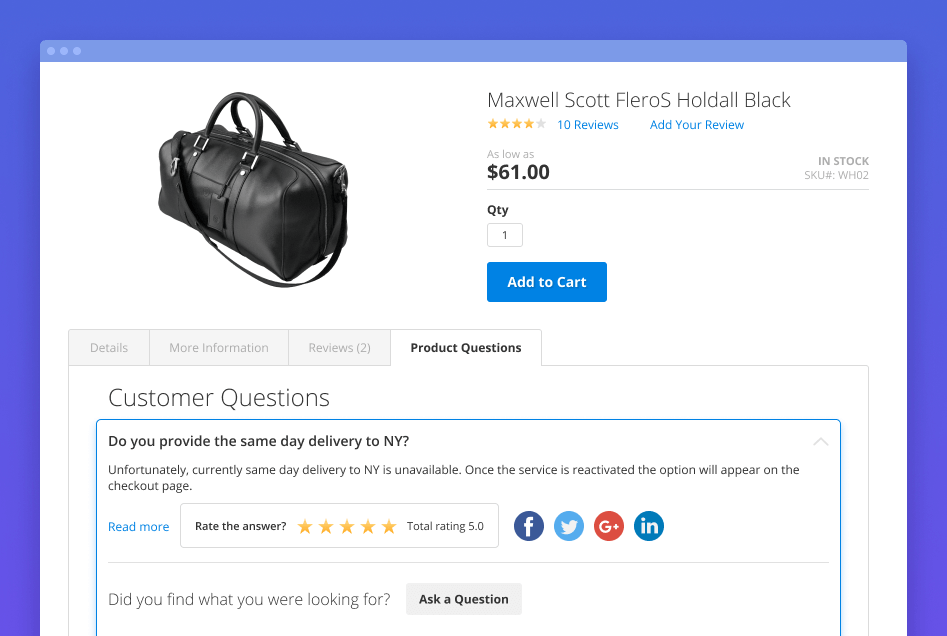The image size is (947, 636).
Task: Click the middle star in Rate the answer
Action: [347, 525]
